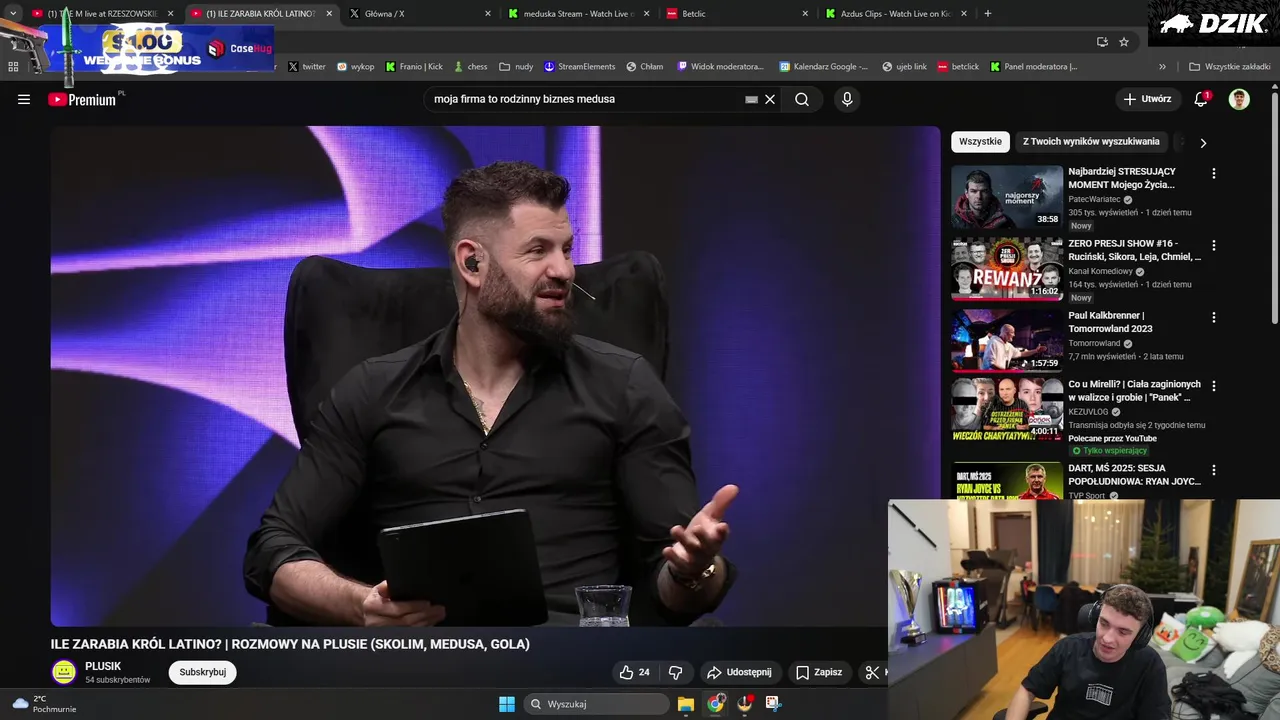
Task: Open the 'betclick' bookmark
Action: point(958,67)
